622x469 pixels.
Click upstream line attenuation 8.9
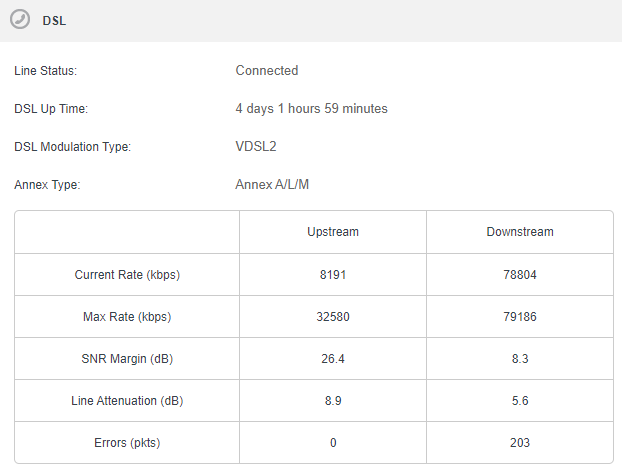click(333, 401)
